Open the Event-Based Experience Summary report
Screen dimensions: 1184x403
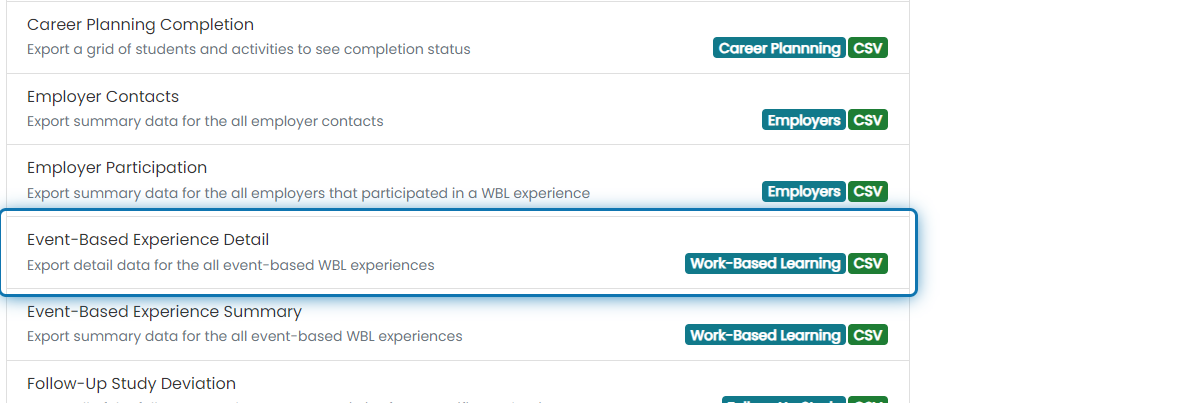tap(458, 324)
